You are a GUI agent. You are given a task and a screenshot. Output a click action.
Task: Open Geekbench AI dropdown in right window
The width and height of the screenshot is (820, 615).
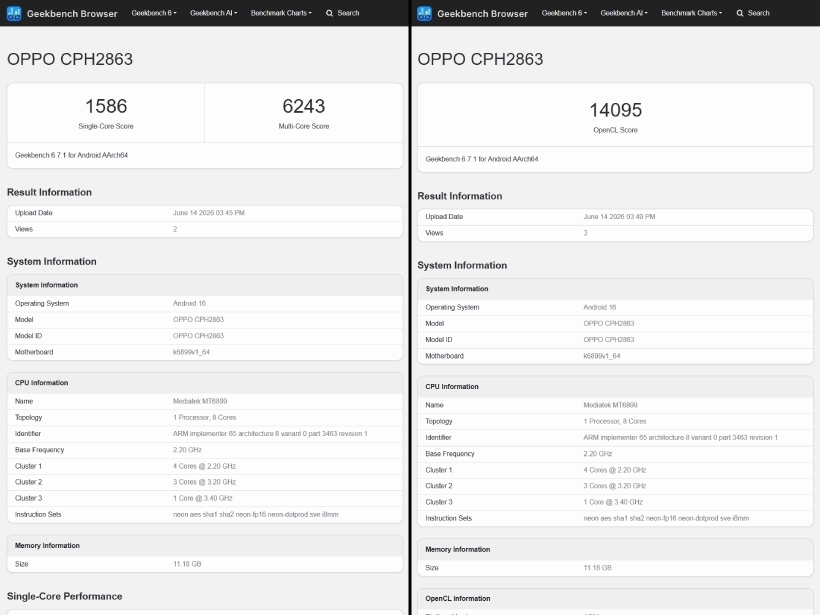pos(624,13)
